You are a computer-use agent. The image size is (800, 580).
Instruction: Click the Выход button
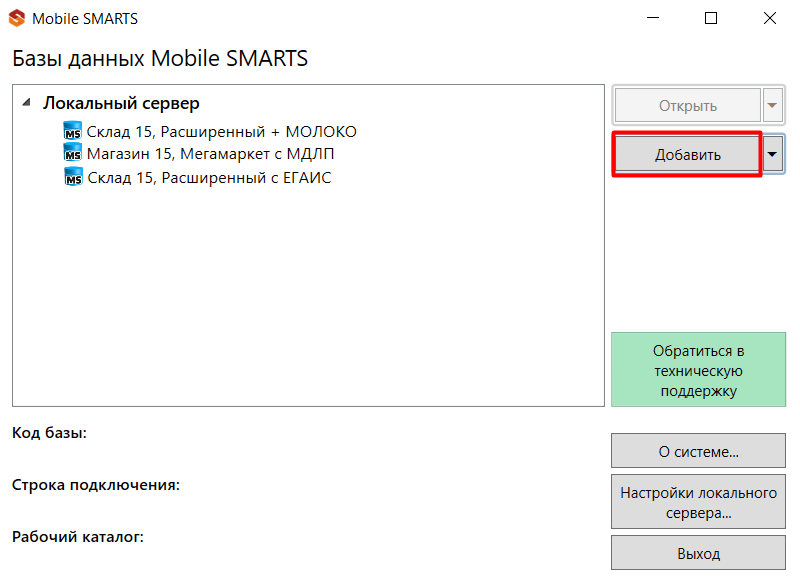click(698, 553)
